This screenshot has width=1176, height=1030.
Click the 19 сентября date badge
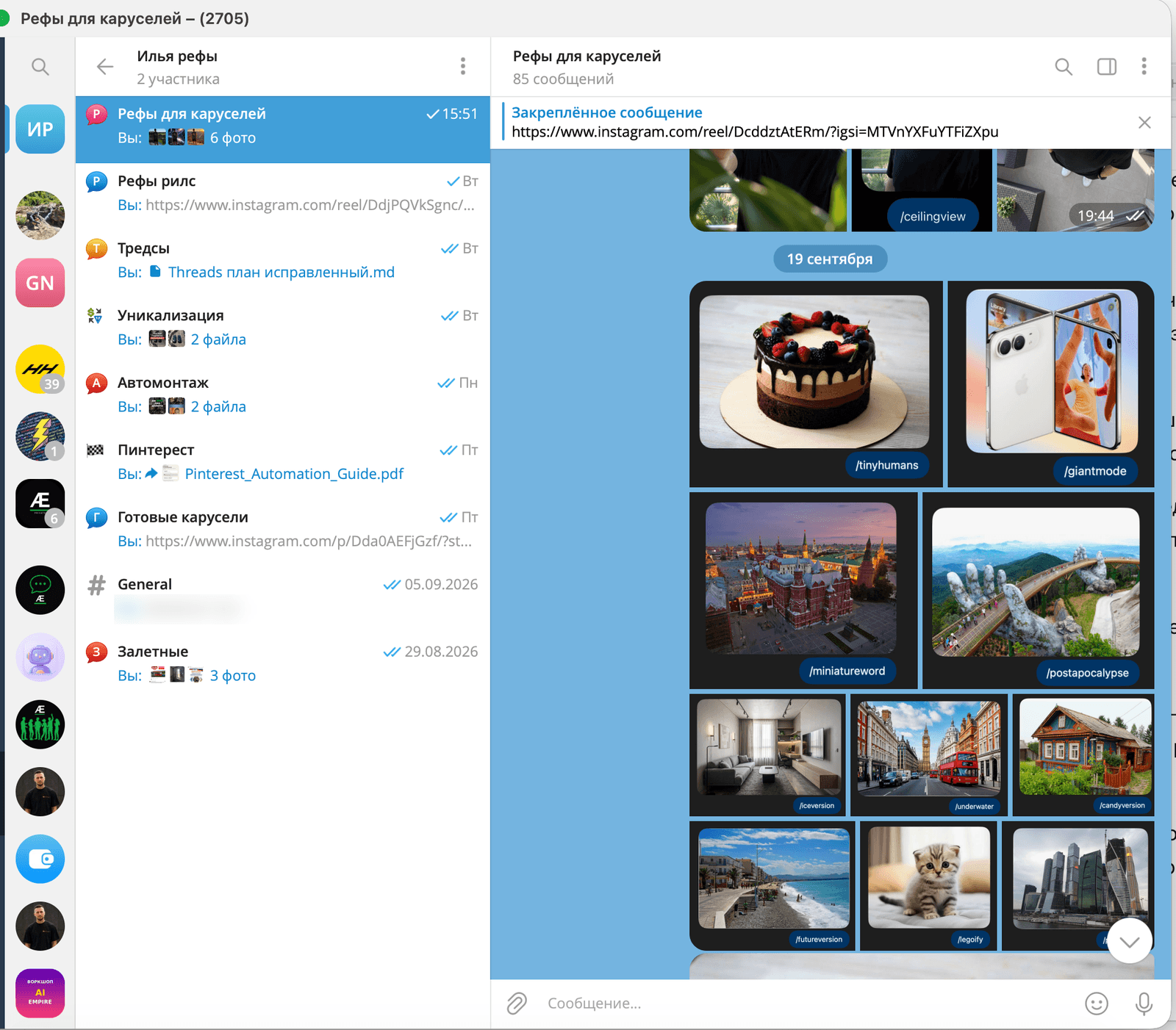pyautogui.click(x=830, y=259)
